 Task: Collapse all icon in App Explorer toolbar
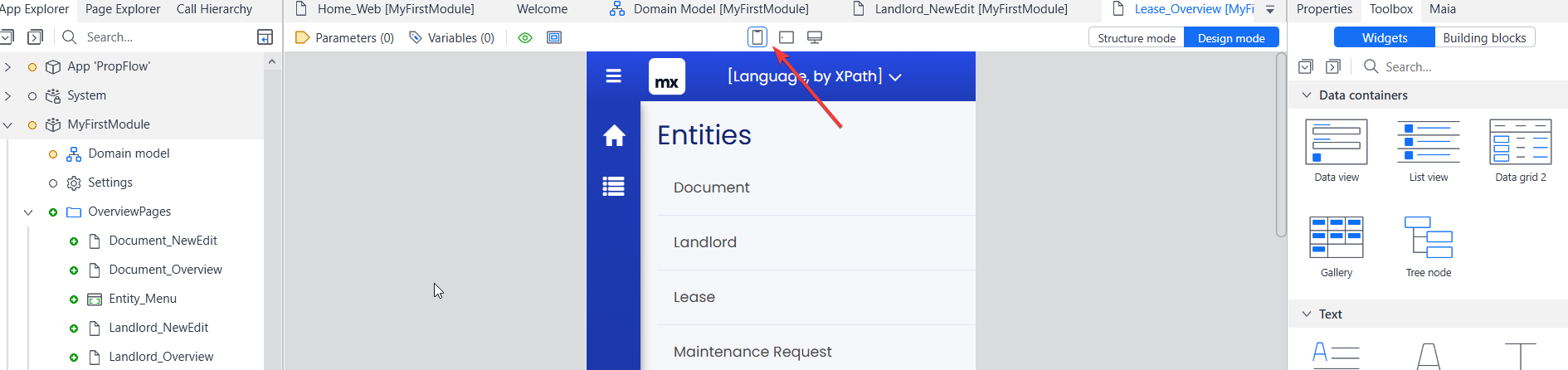pyautogui.click(x=7, y=37)
